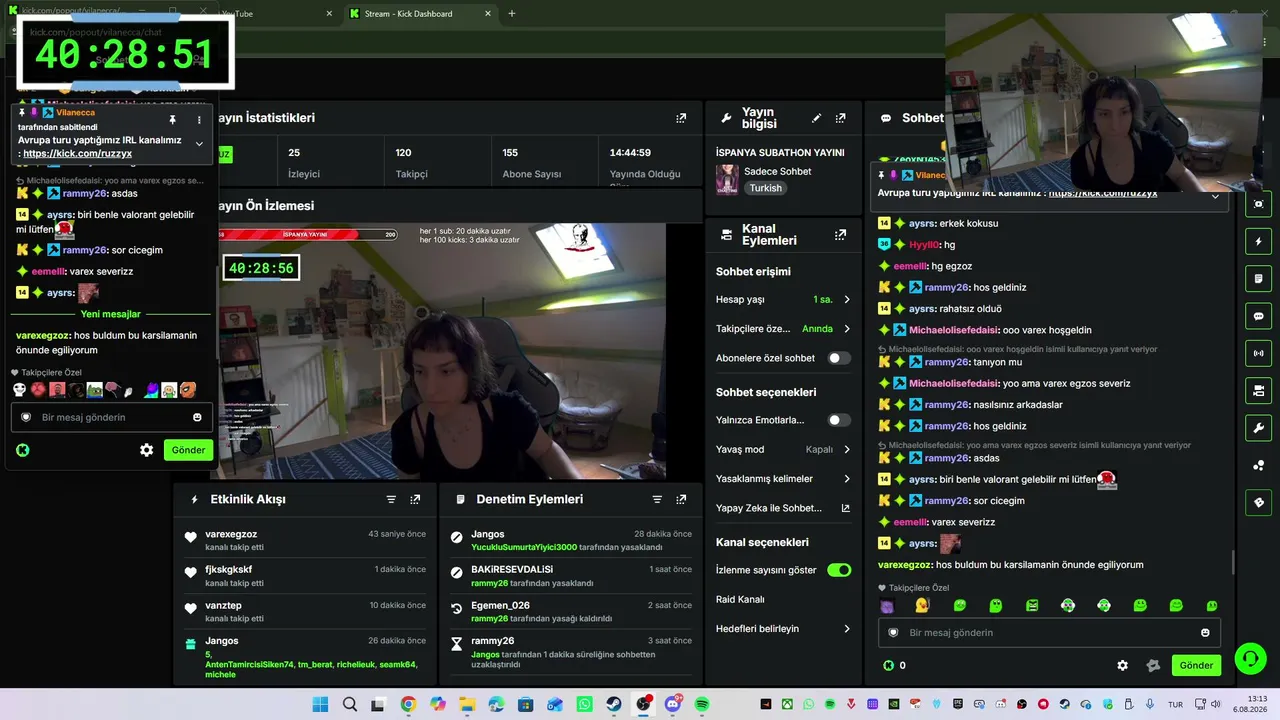Send message with dashboard Gönder button
Viewport: 1280px width, 720px height.
tap(1196, 665)
